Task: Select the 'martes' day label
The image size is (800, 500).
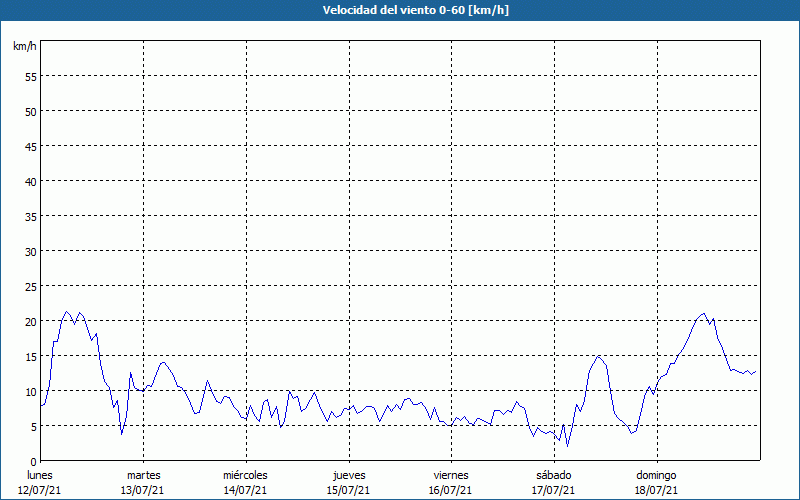Action: pyautogui.click(x=144, y=475)
